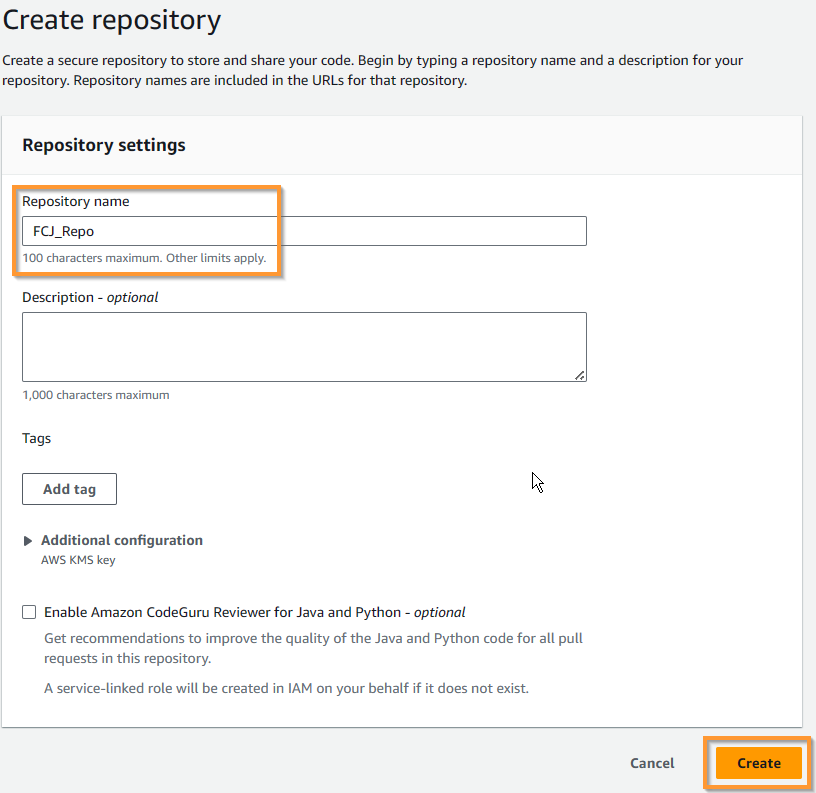
Task: Click the Description text area
Action: [x=304, y=347]
